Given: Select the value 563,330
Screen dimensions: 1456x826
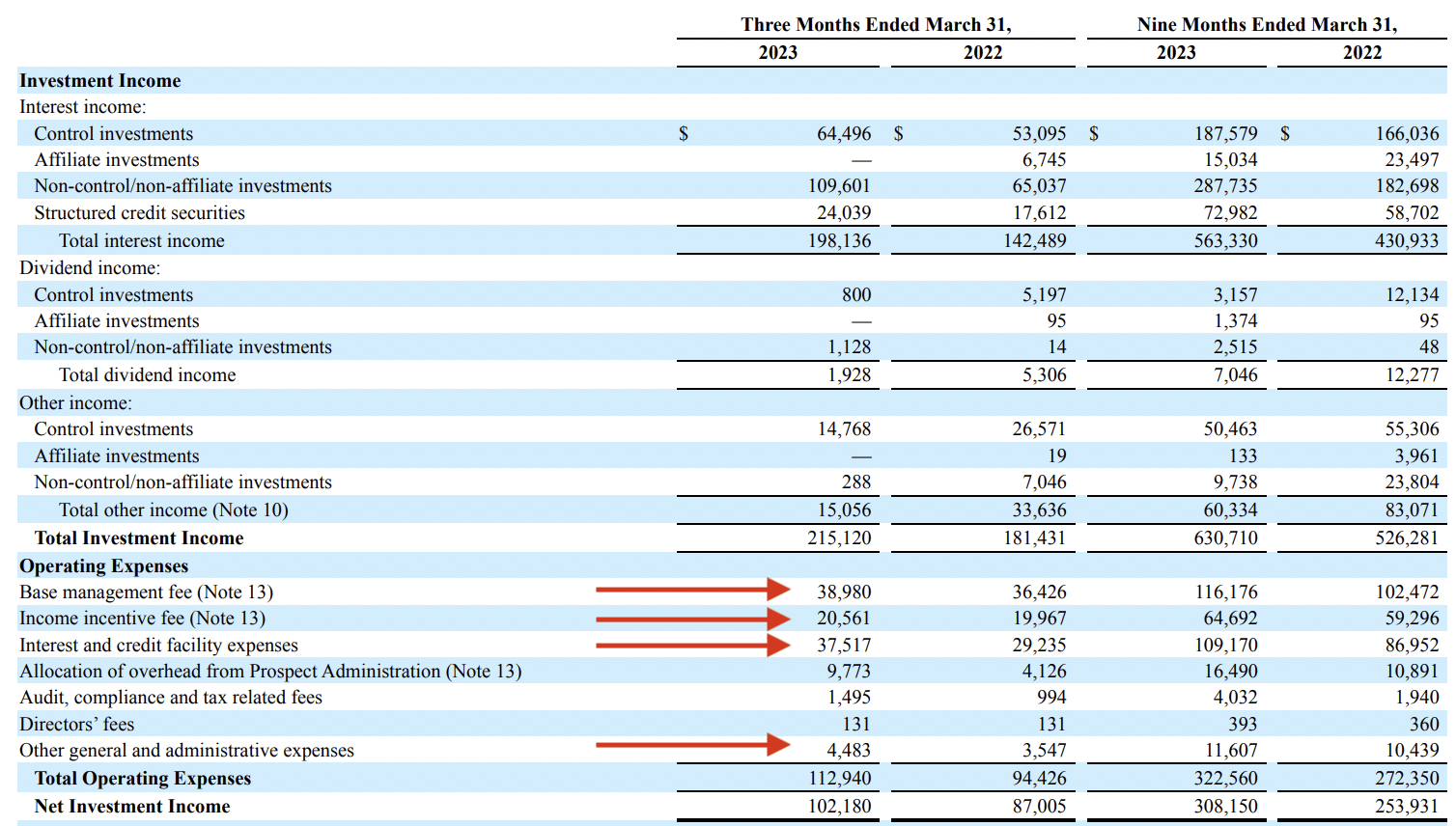Looking at the screenshot, I should point(1226,241).
